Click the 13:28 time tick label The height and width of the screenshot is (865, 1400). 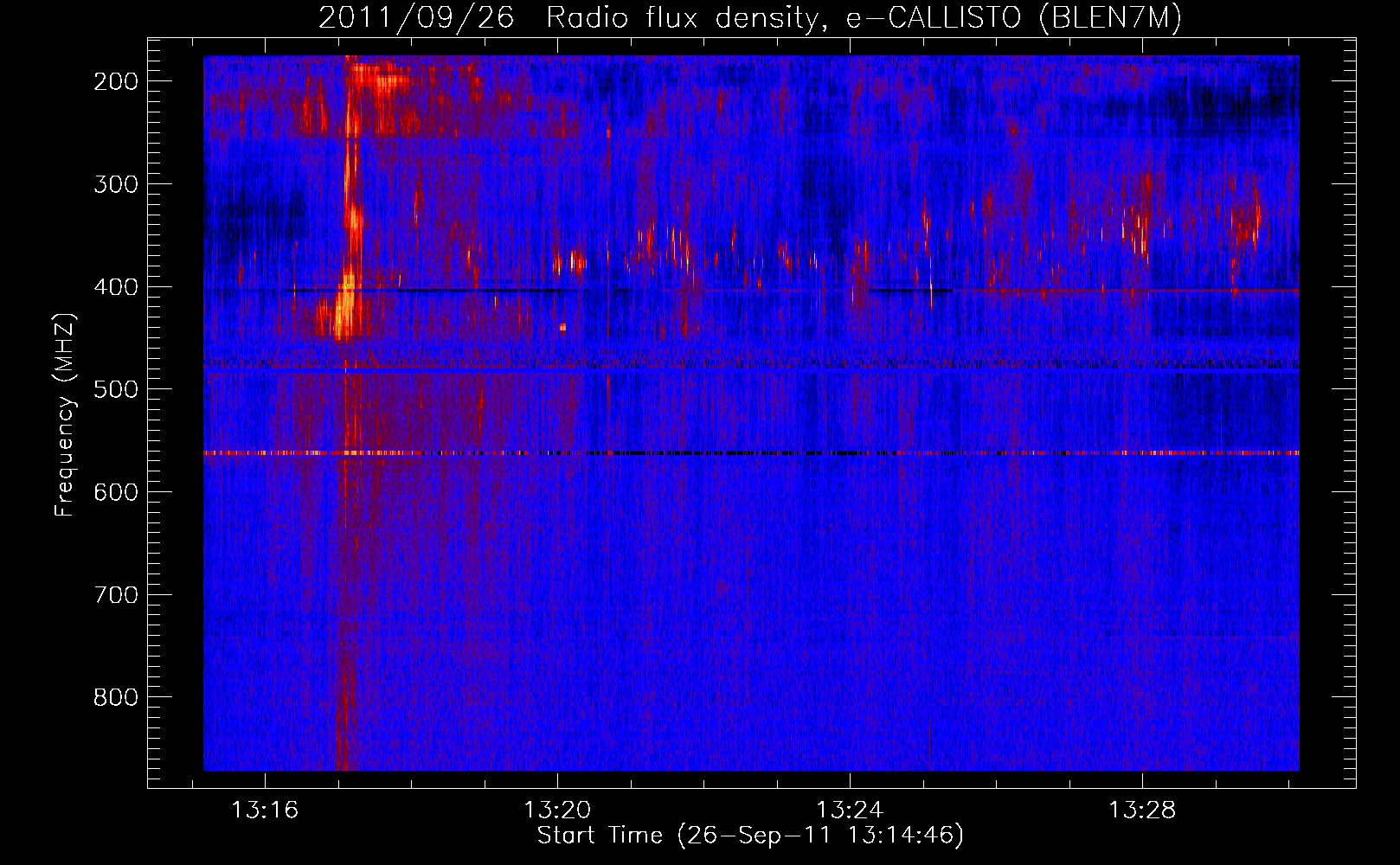[1142, 811]
